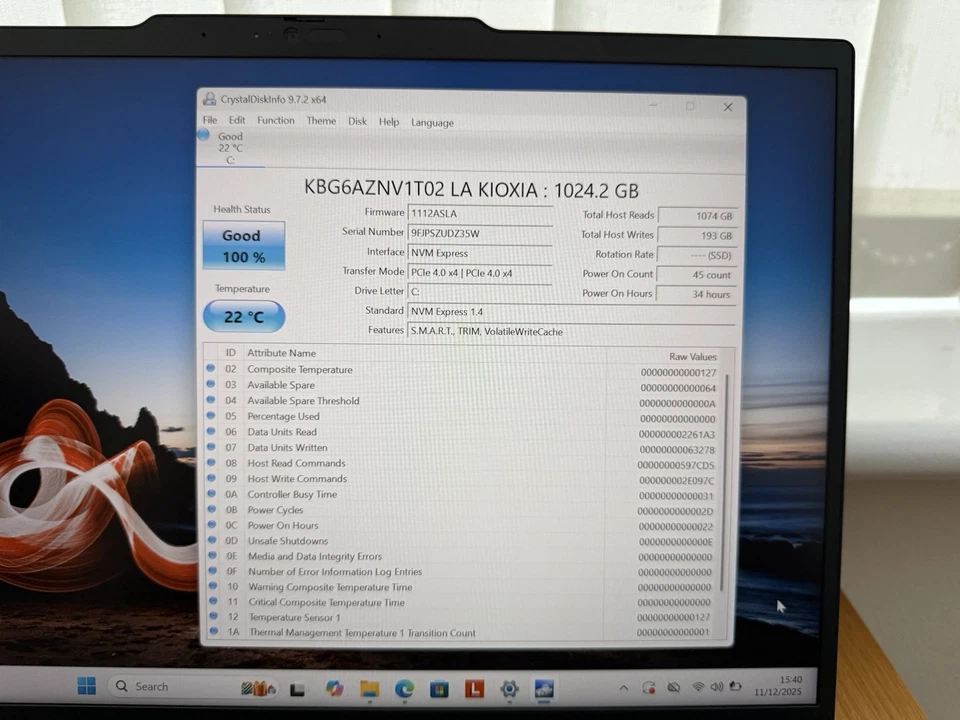Open the File menu
The width and height of the screenshot is (960, 720).
(x=210, y=120)
